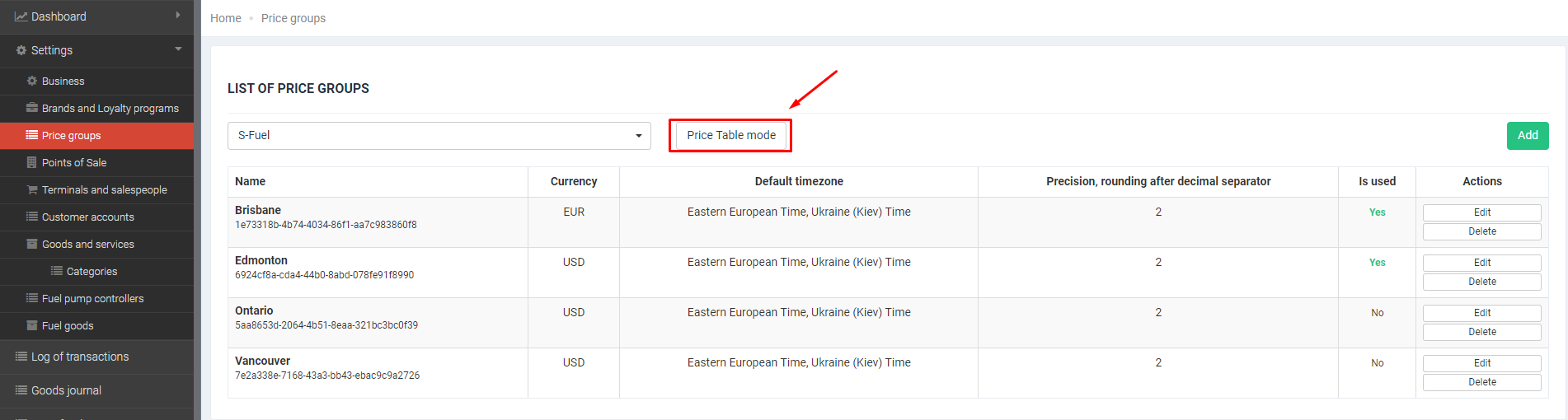
Task: Click the Terminals shopping cart icon
Action: coord(32,189)
